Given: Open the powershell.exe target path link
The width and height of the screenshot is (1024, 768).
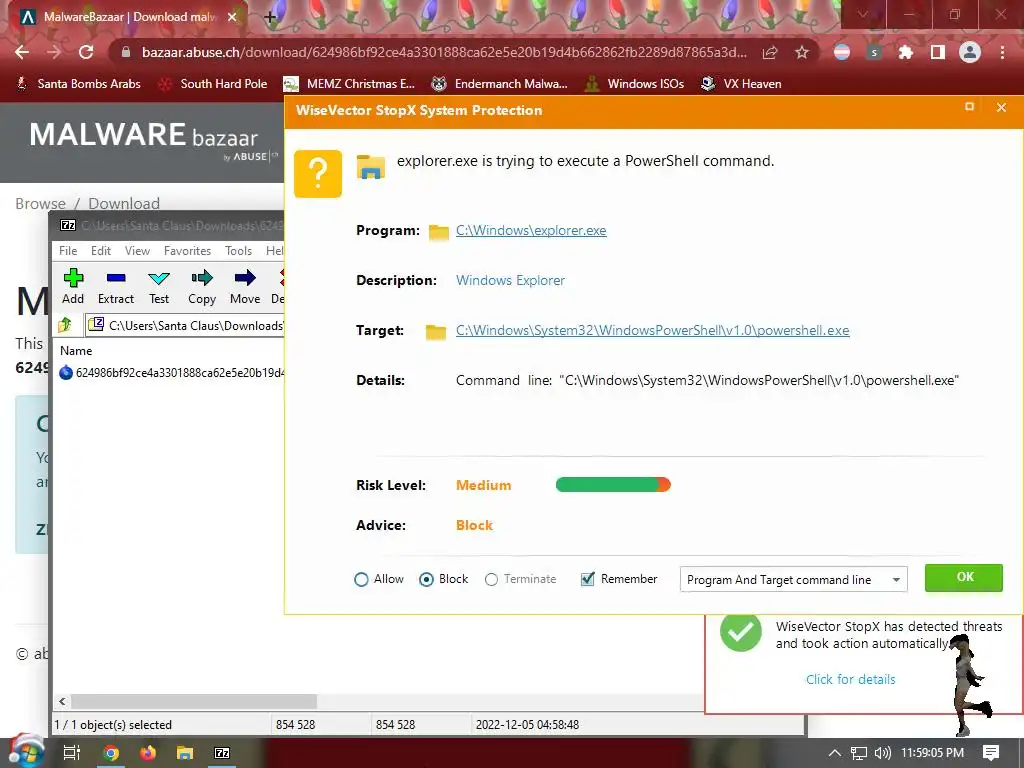Looking at the screenshot, I should [652, 330].
